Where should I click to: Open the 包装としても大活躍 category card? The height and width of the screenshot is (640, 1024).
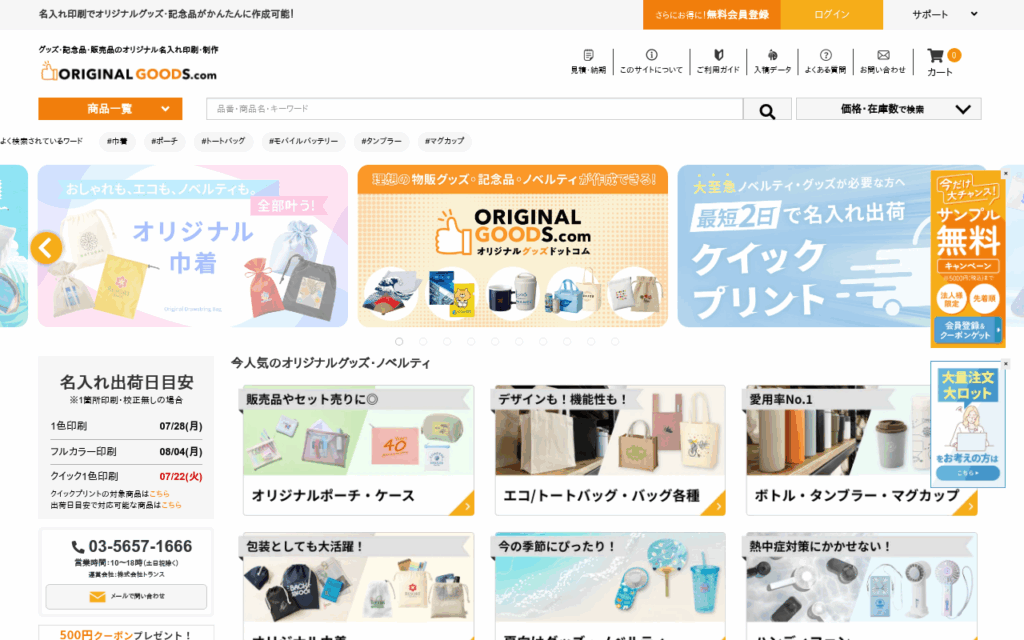pyautogui.click(x=359, y=586)
